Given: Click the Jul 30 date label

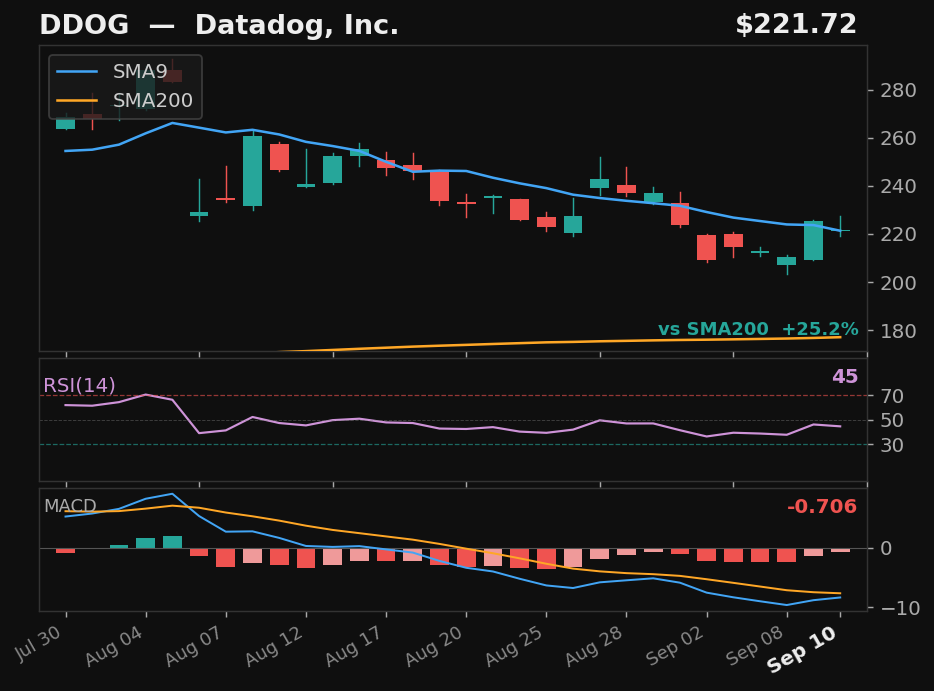Looking at the screenshot, I should 39,643.
